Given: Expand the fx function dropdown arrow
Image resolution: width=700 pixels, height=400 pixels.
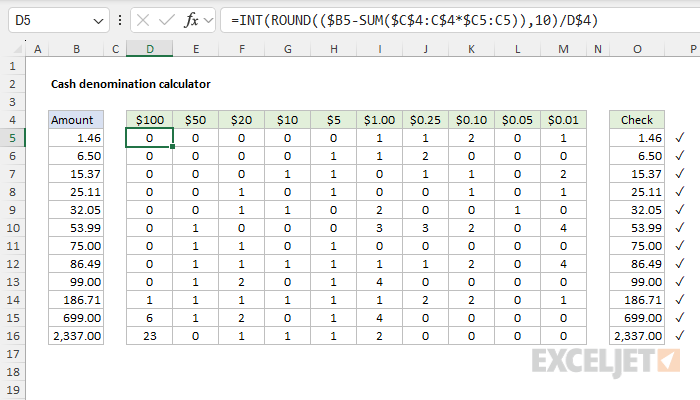Looking at the screenshot, I should [208, 21].
